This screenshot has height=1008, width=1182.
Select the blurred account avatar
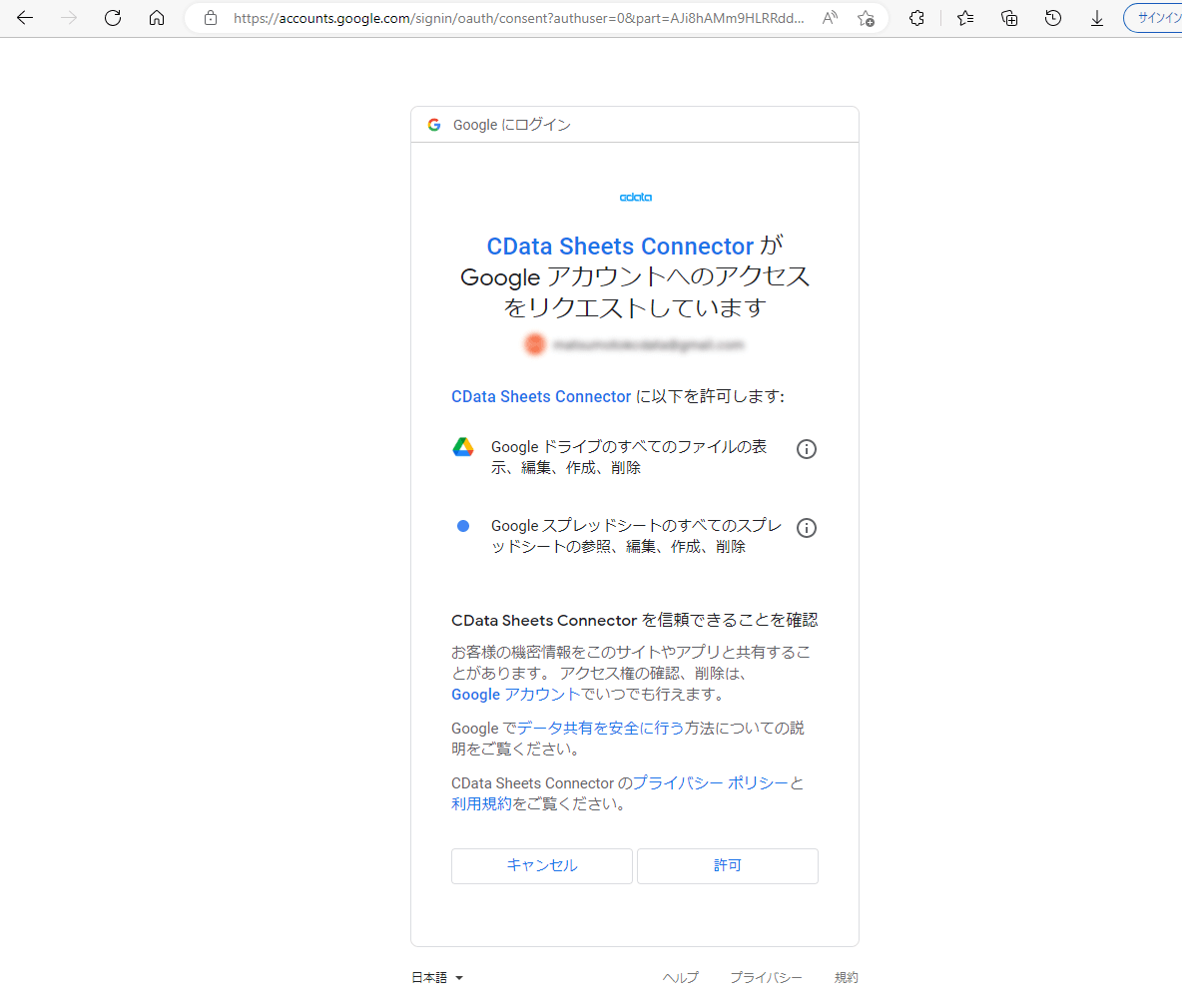click(x=534, y=344)
